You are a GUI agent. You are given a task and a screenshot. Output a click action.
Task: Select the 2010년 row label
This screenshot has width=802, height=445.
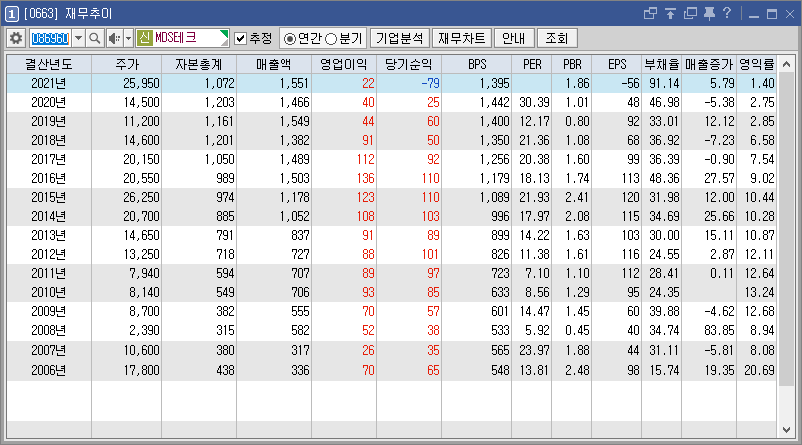pos(49,292)
